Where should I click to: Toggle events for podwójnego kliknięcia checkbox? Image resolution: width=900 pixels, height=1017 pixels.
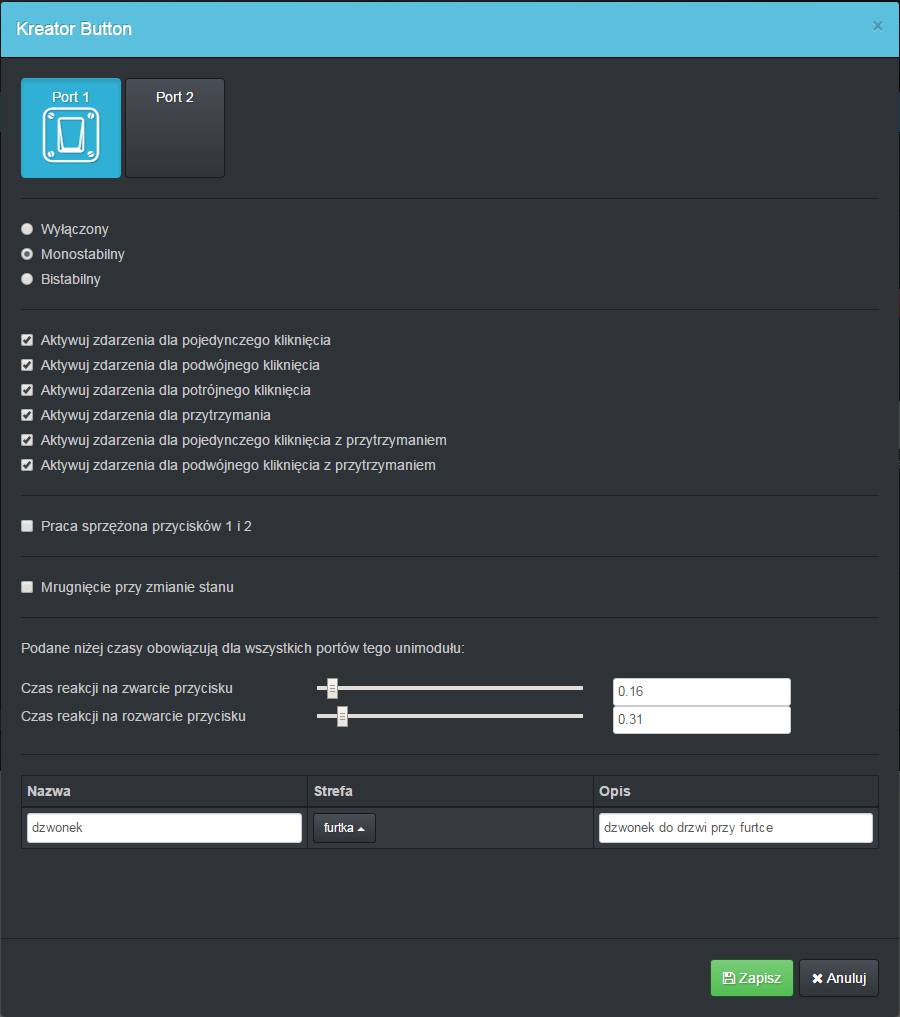coord(27,365)
